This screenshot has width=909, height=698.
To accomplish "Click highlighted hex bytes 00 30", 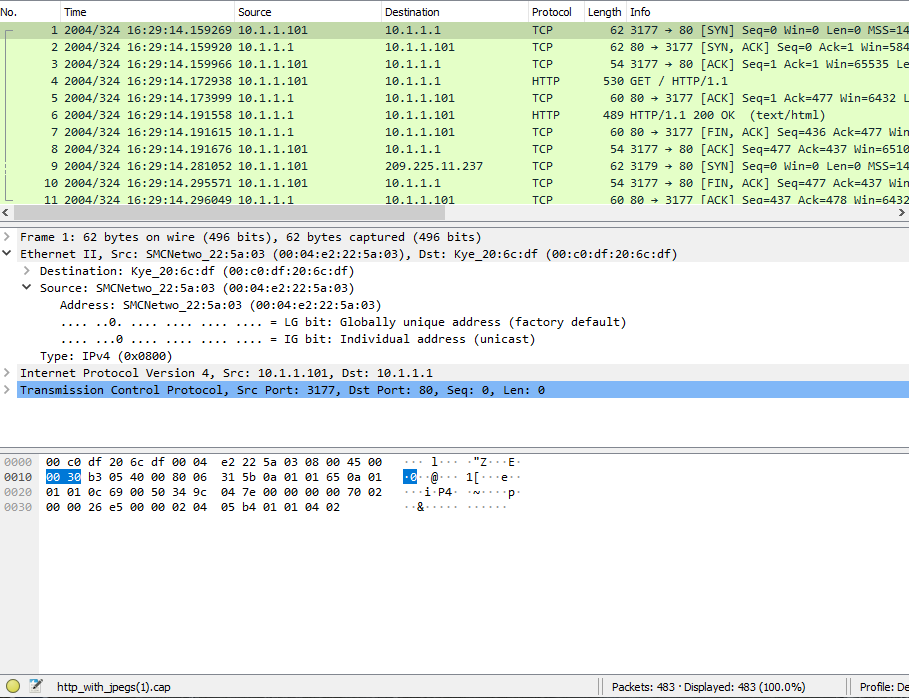I will coord(63,477).
